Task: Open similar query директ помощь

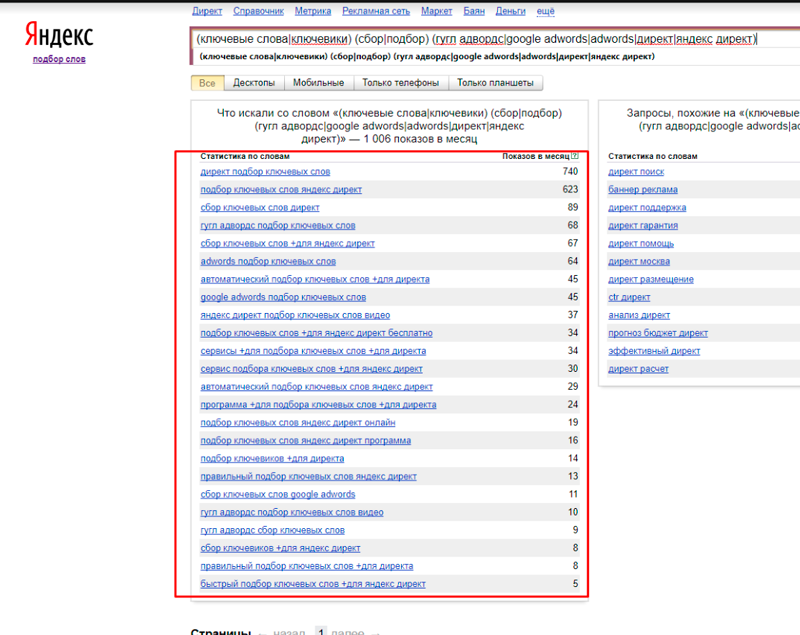Action: [641, 243]
